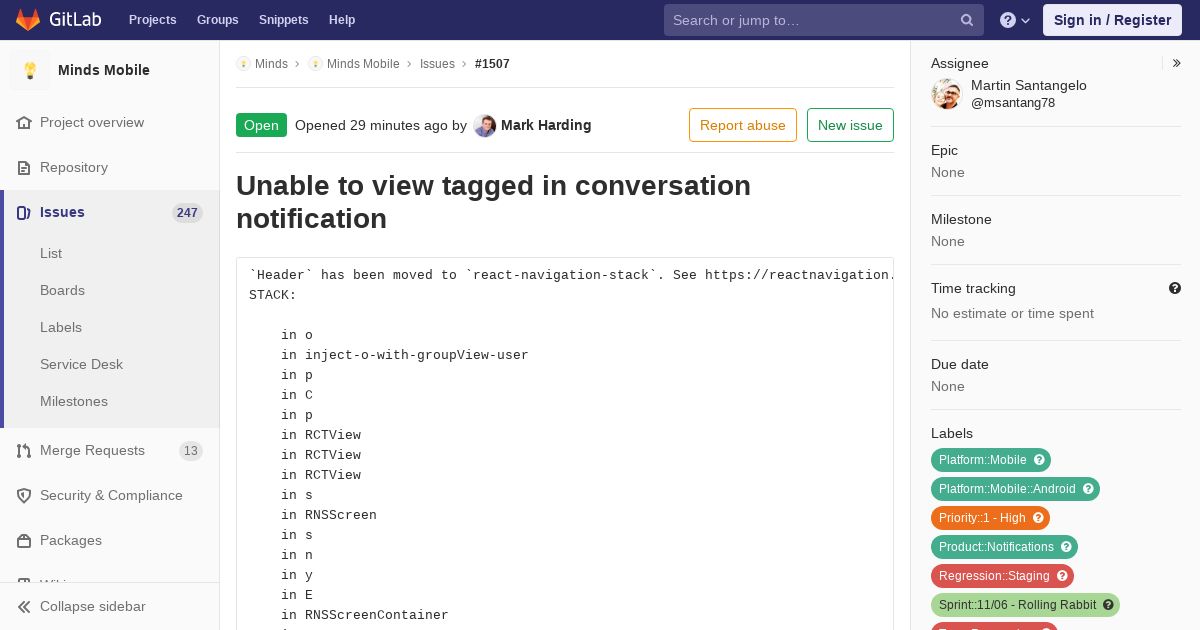Screen dimensions: 1200x630
Task: Click the Collapse sidebar double-chevron icon
Action: click(x=24, y=606)
